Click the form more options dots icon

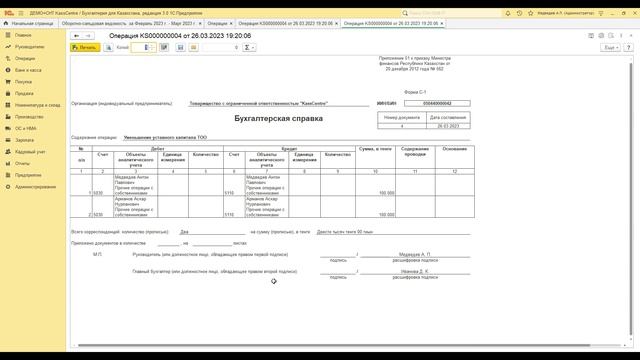click(621, 36)
